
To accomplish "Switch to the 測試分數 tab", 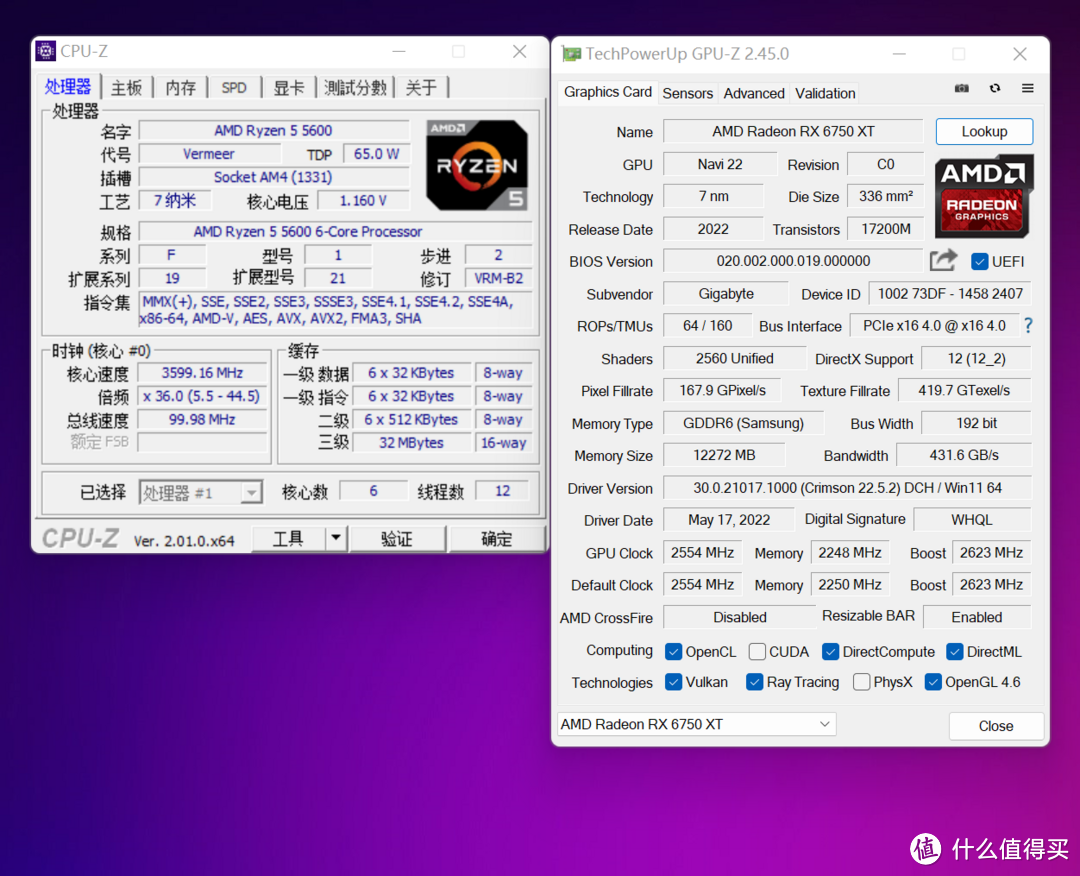I will point(355,88).
